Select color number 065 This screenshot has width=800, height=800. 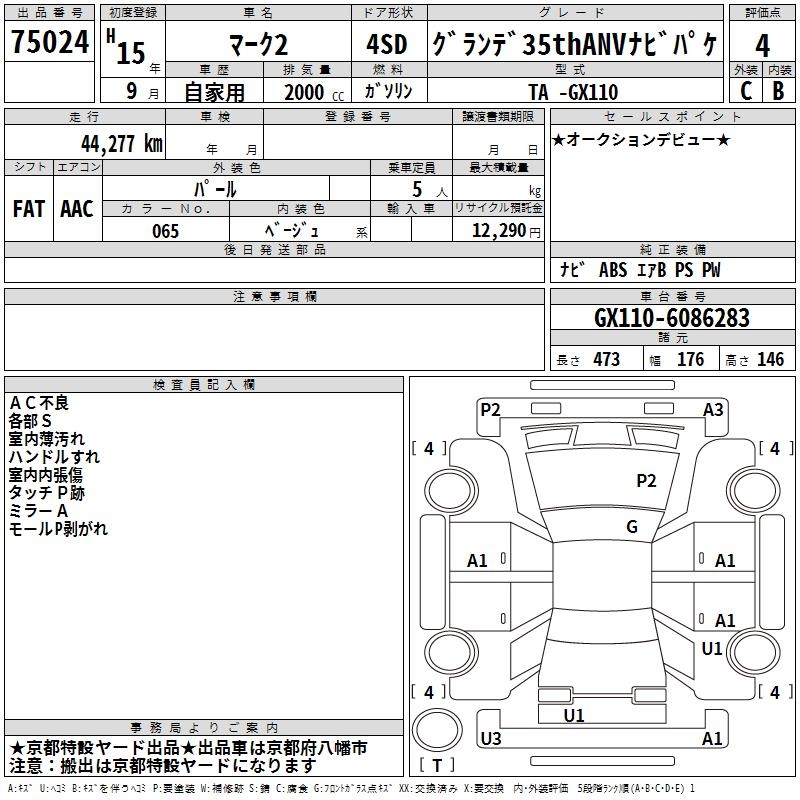coord(166,231)
